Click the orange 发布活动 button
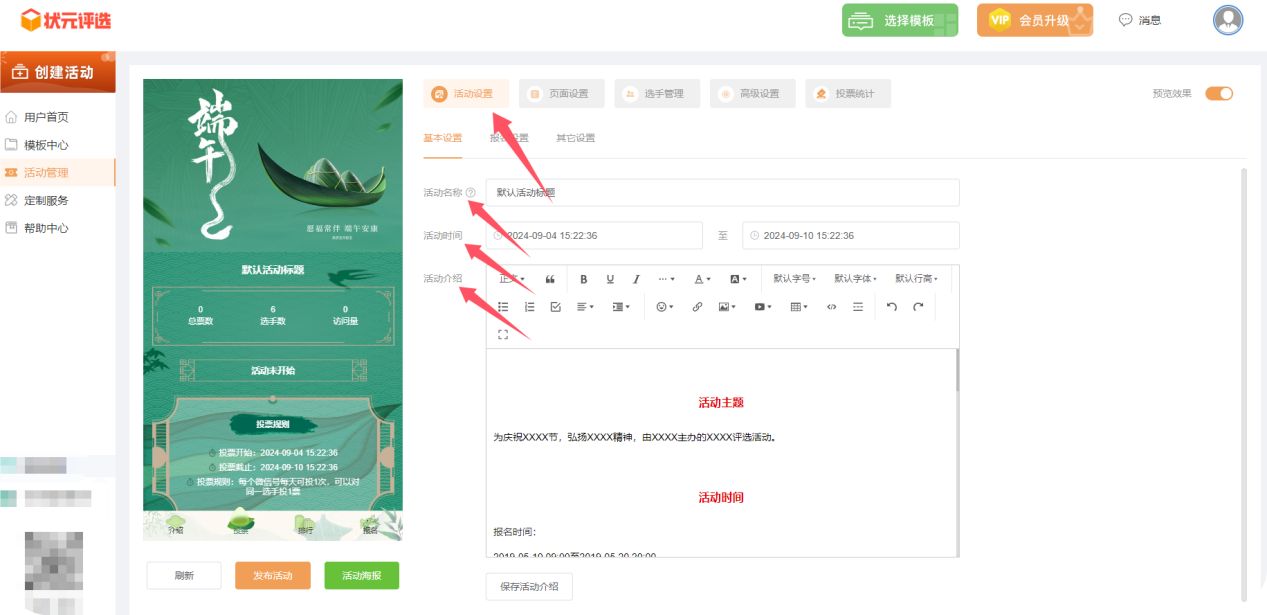The width and height of the screenshot is (1267, 615). tap(272, 576)
